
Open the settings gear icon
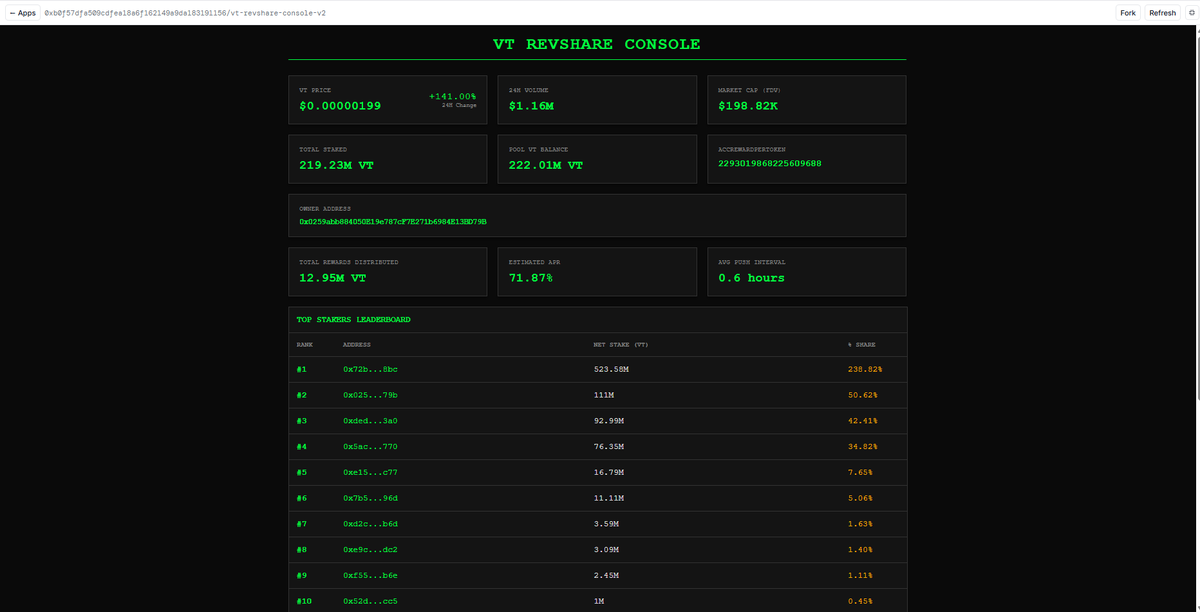(x=1191, y=13)
